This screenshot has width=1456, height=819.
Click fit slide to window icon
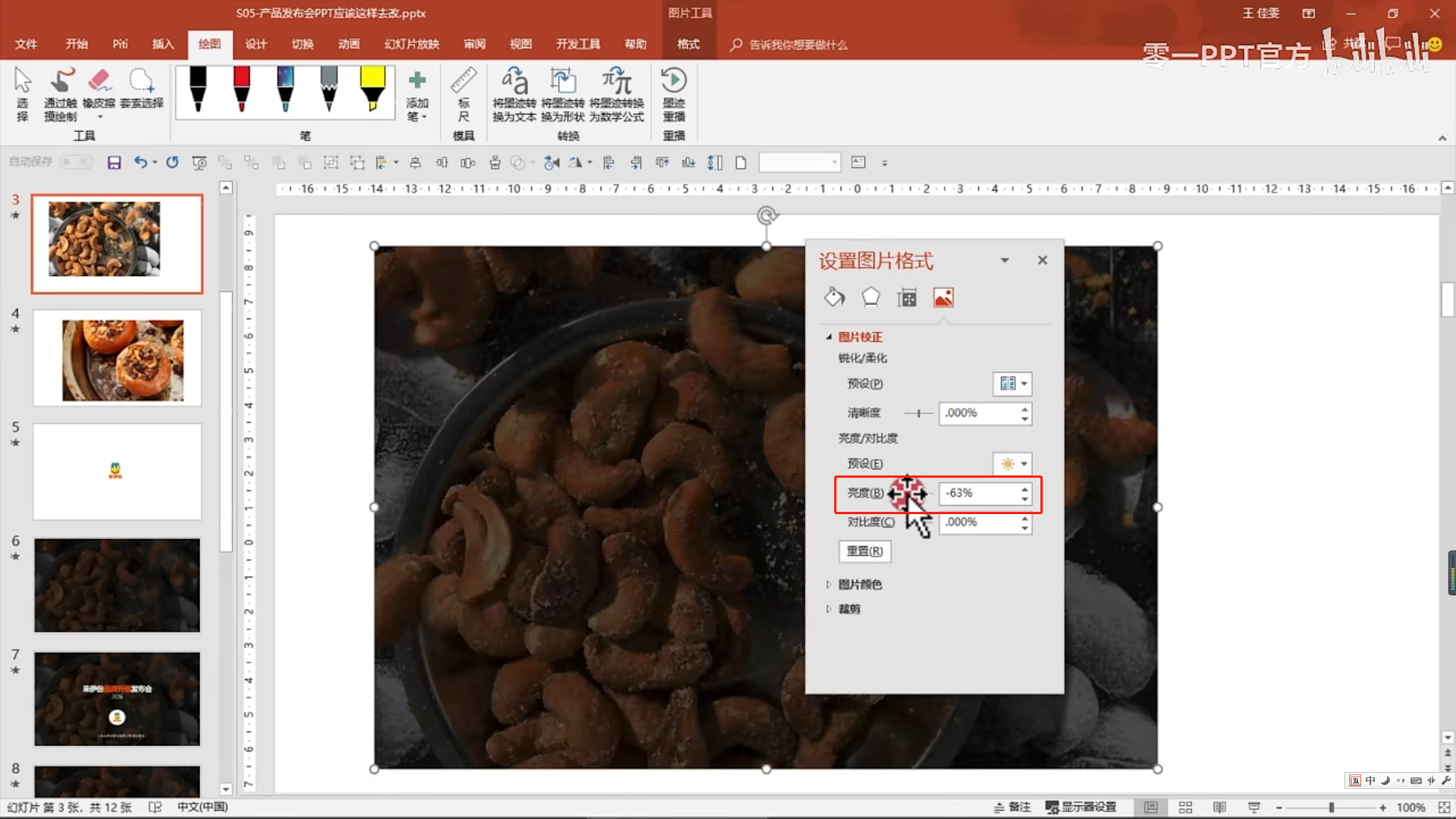[1443, 808]
